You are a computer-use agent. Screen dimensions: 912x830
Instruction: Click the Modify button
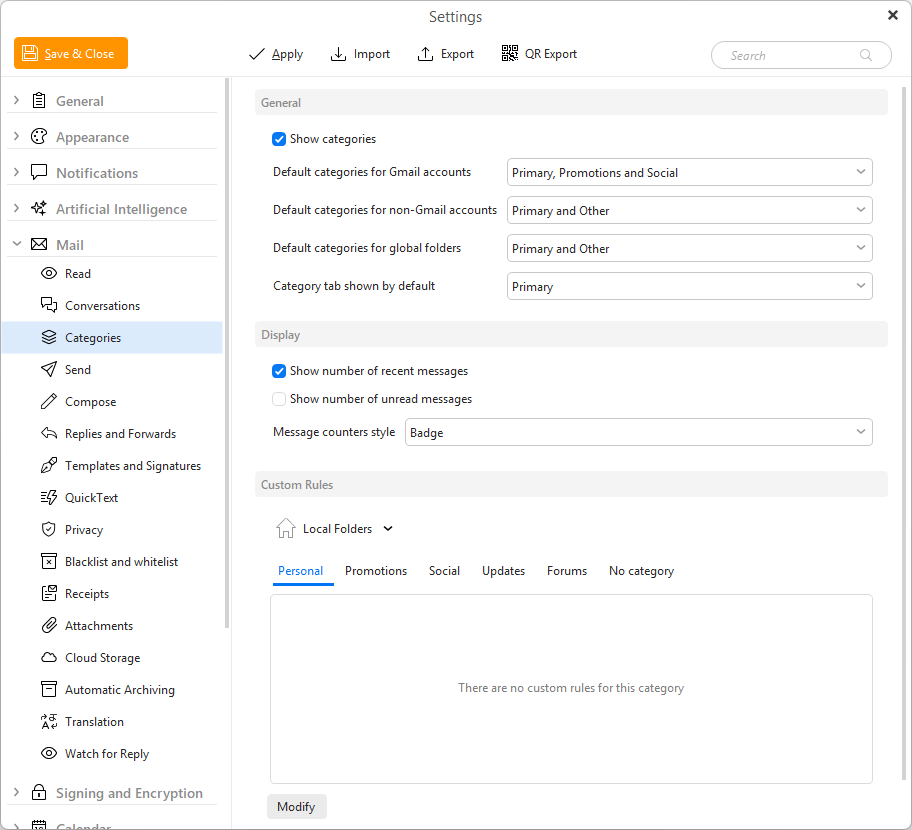tap(297, 807)
